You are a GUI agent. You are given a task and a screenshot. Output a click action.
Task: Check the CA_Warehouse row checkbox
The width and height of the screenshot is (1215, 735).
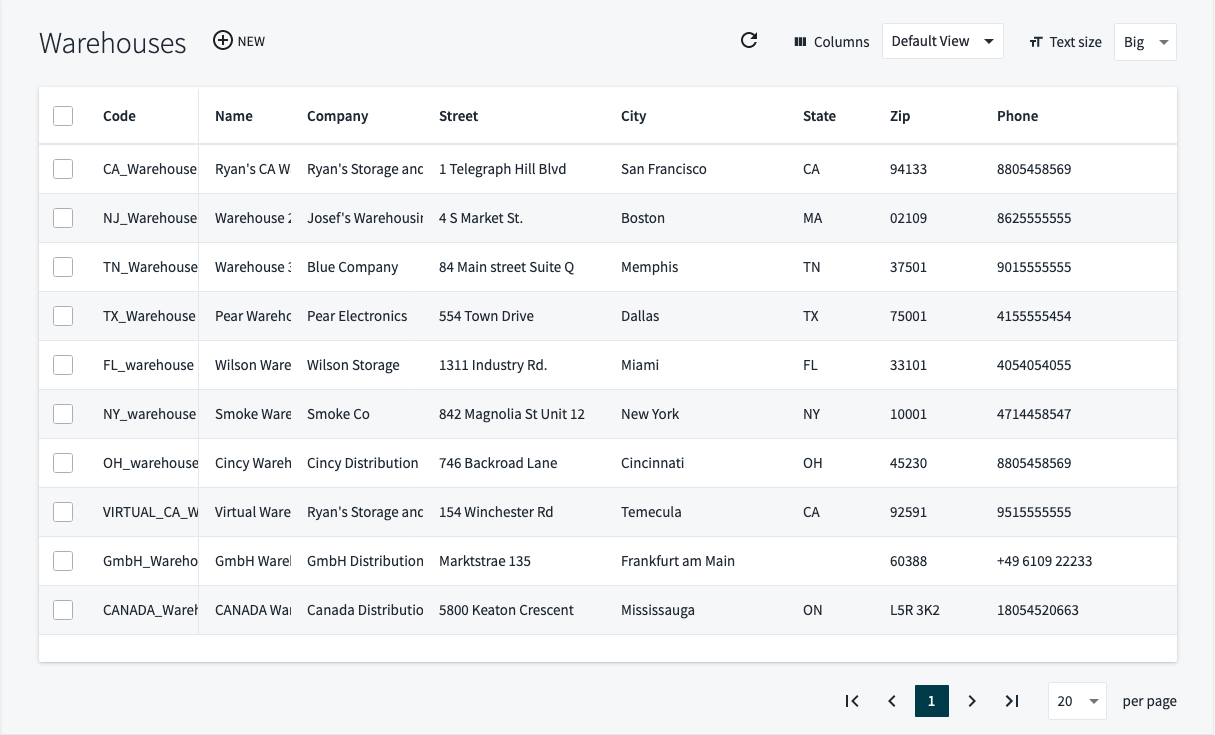(63, 169)
